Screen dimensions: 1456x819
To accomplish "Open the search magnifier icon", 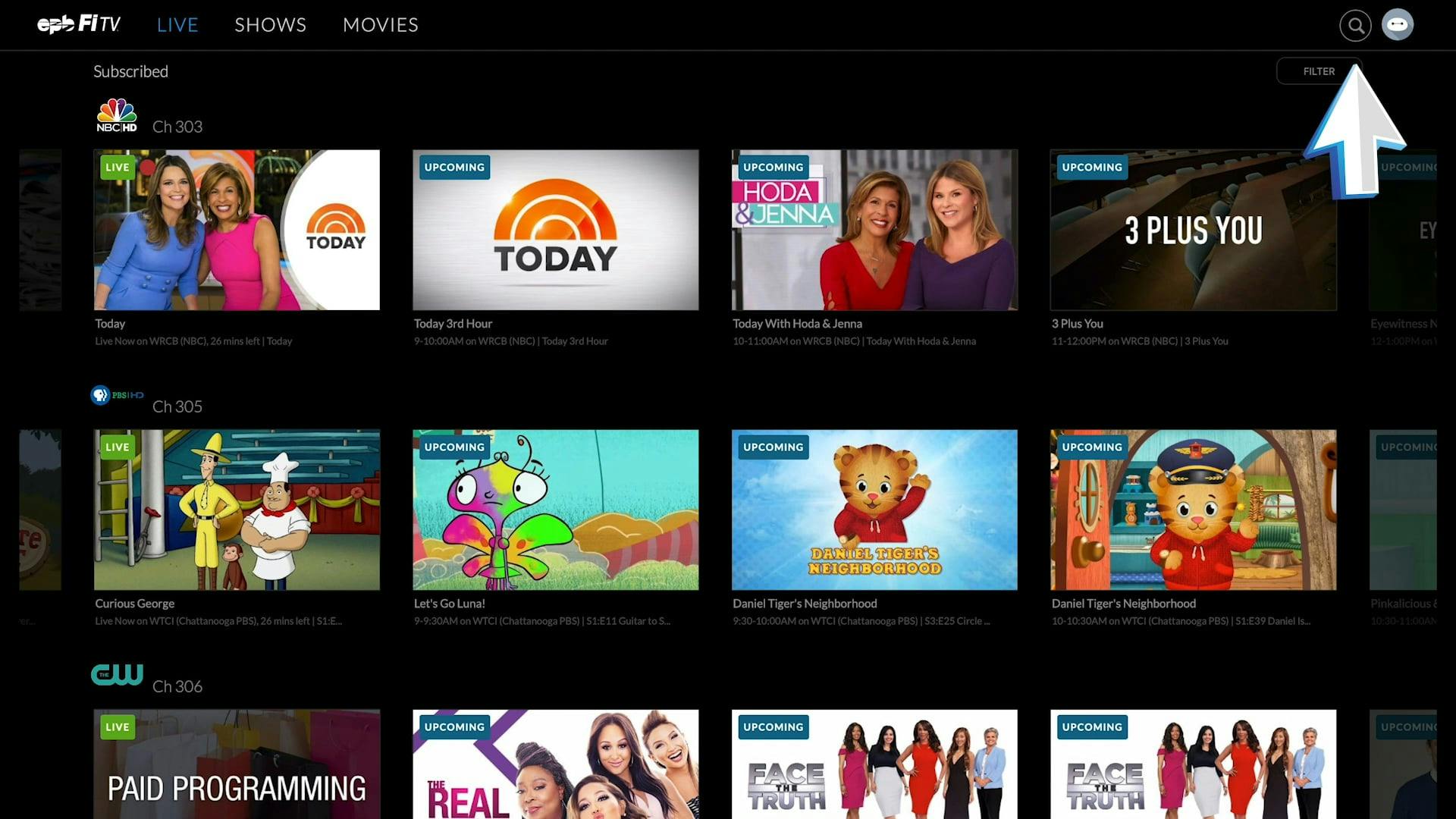I will pyautogui.click(x=1355, y=26).
